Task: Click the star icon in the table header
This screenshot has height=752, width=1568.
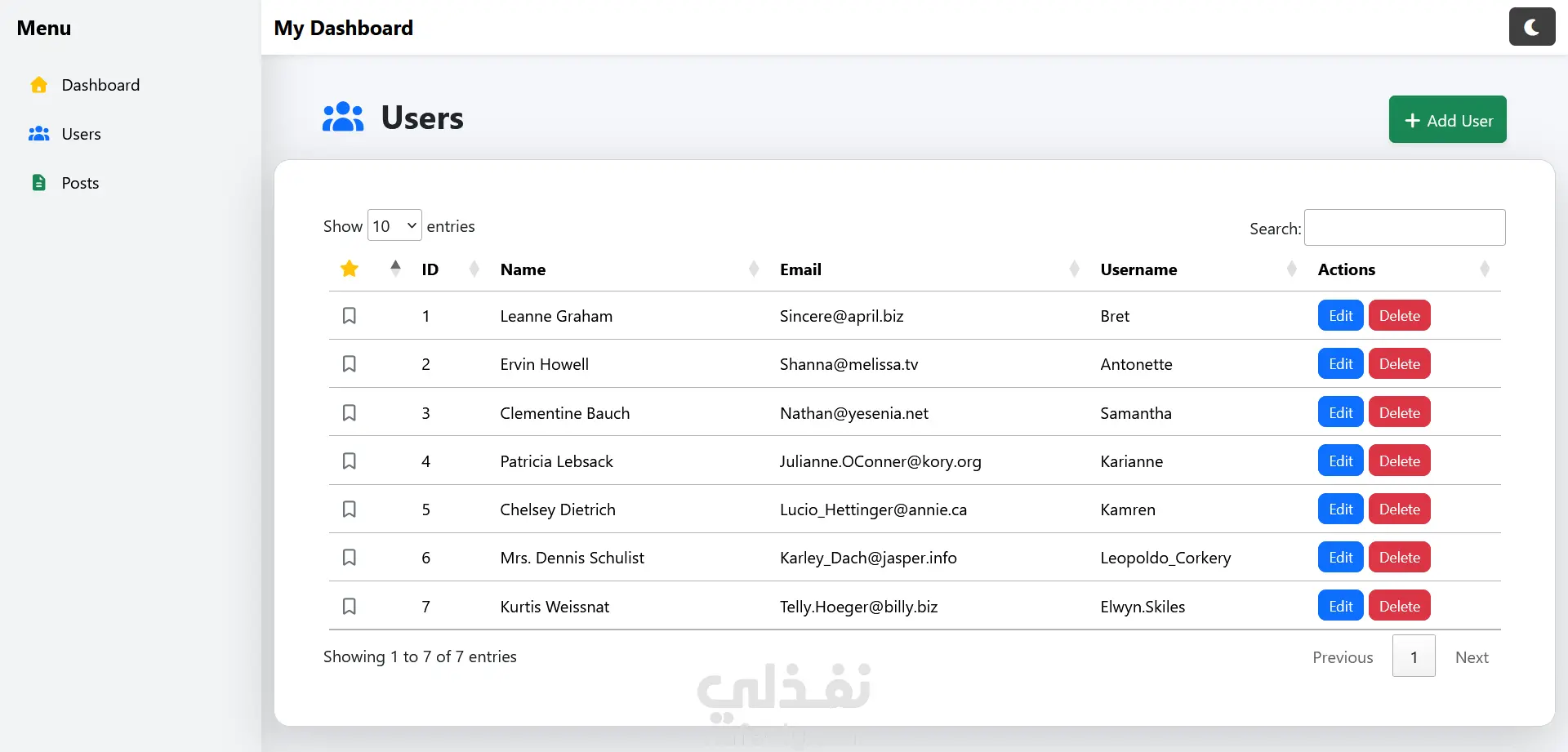Action: pyautogui.click(x=350, y=269)
